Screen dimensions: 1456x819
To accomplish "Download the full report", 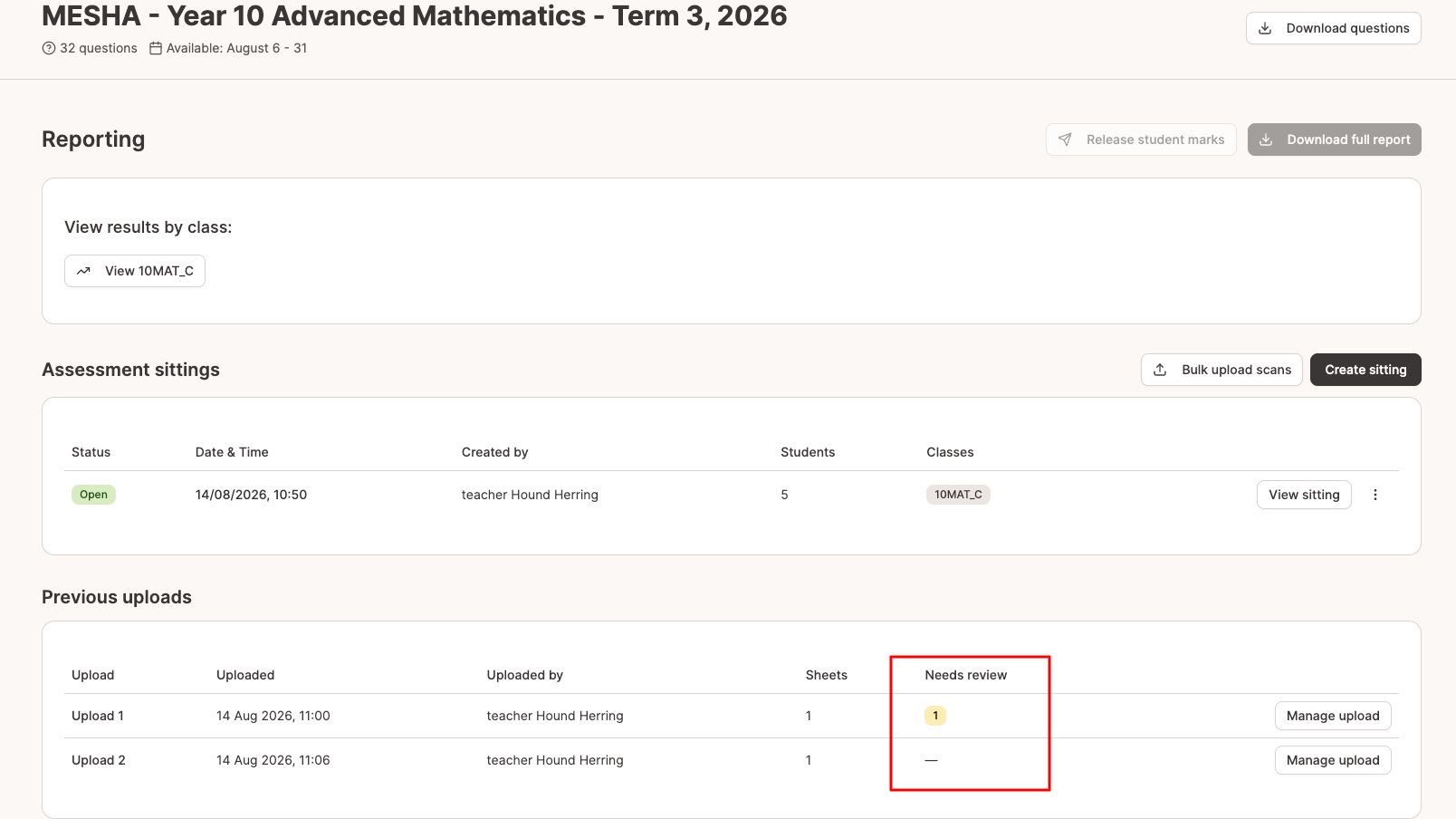I will point(1334,140).
